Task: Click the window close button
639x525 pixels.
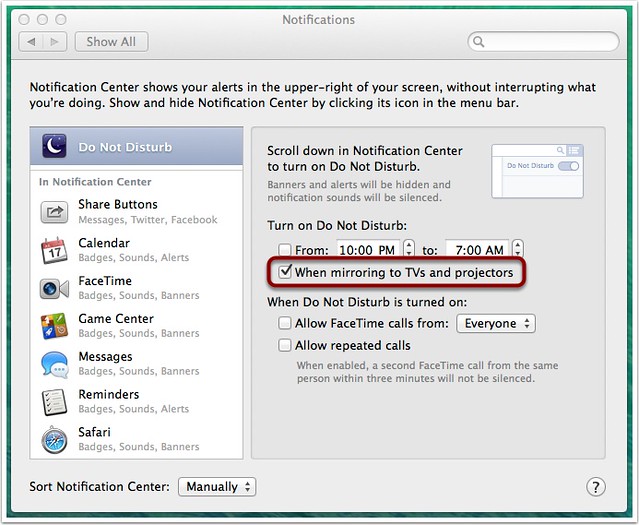Action: click(x=24, y=19)
